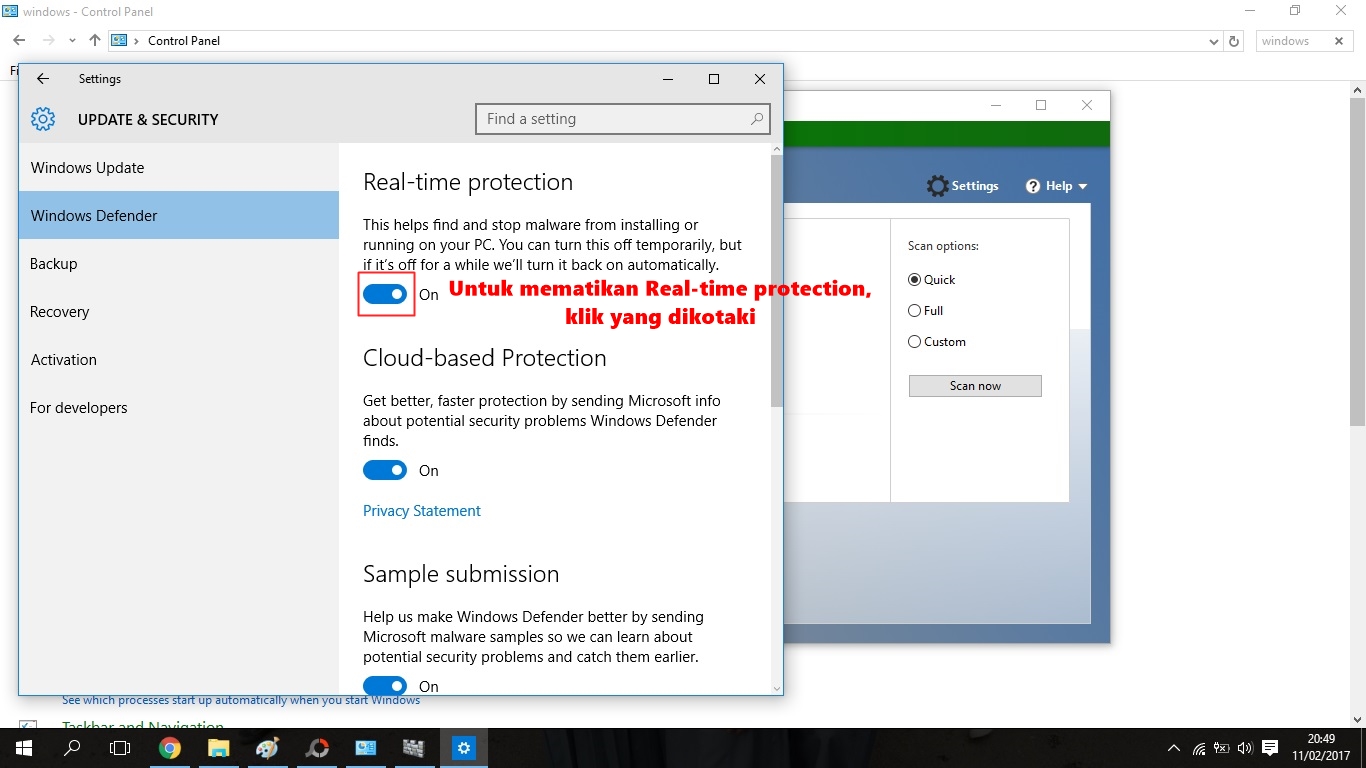This screenshot has height=768, width=1366.
Task: Open the volume speaker tray icon
Action: pyautogui.click(x=1245, y=748)
